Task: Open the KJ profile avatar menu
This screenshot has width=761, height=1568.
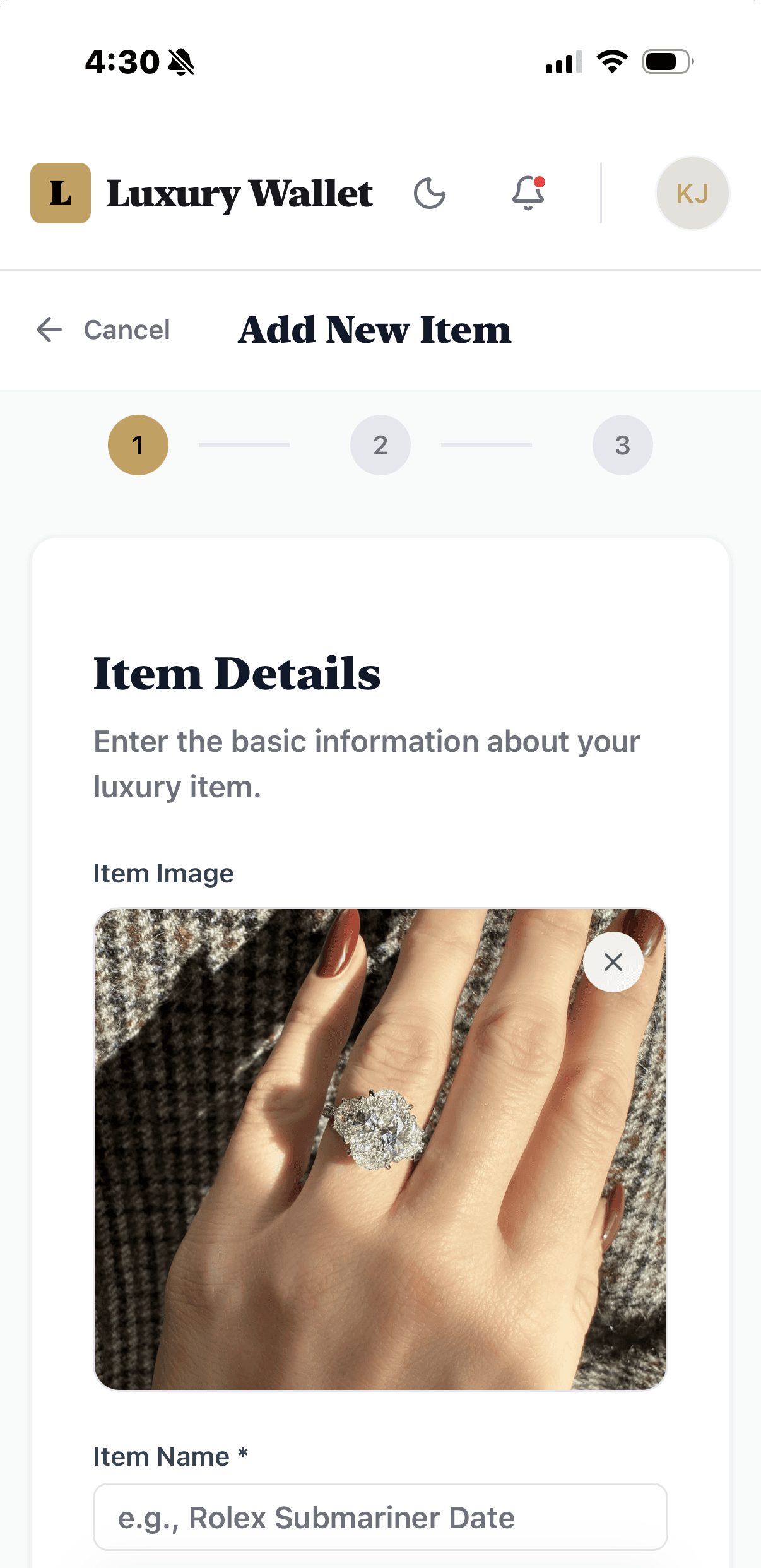Action: coord(692,193)
